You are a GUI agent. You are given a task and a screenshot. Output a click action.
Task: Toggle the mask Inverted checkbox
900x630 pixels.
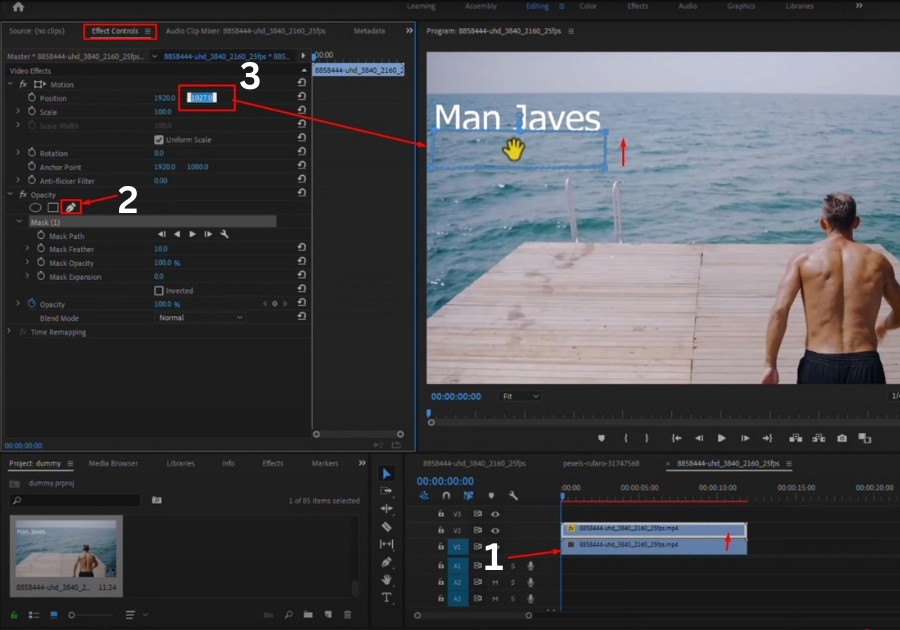[x=159, y=290]
